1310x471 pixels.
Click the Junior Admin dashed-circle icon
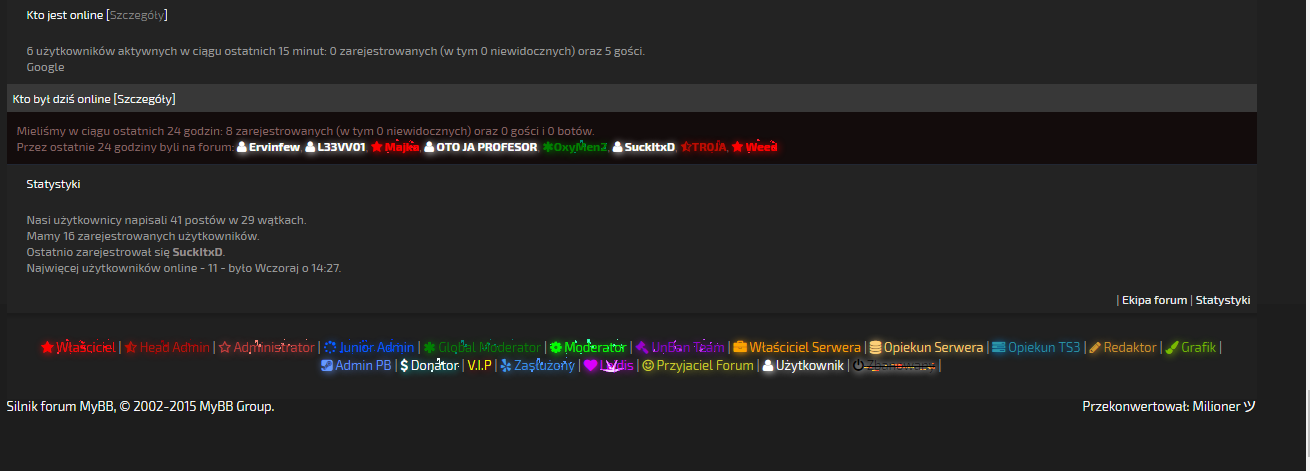[330, 347]
